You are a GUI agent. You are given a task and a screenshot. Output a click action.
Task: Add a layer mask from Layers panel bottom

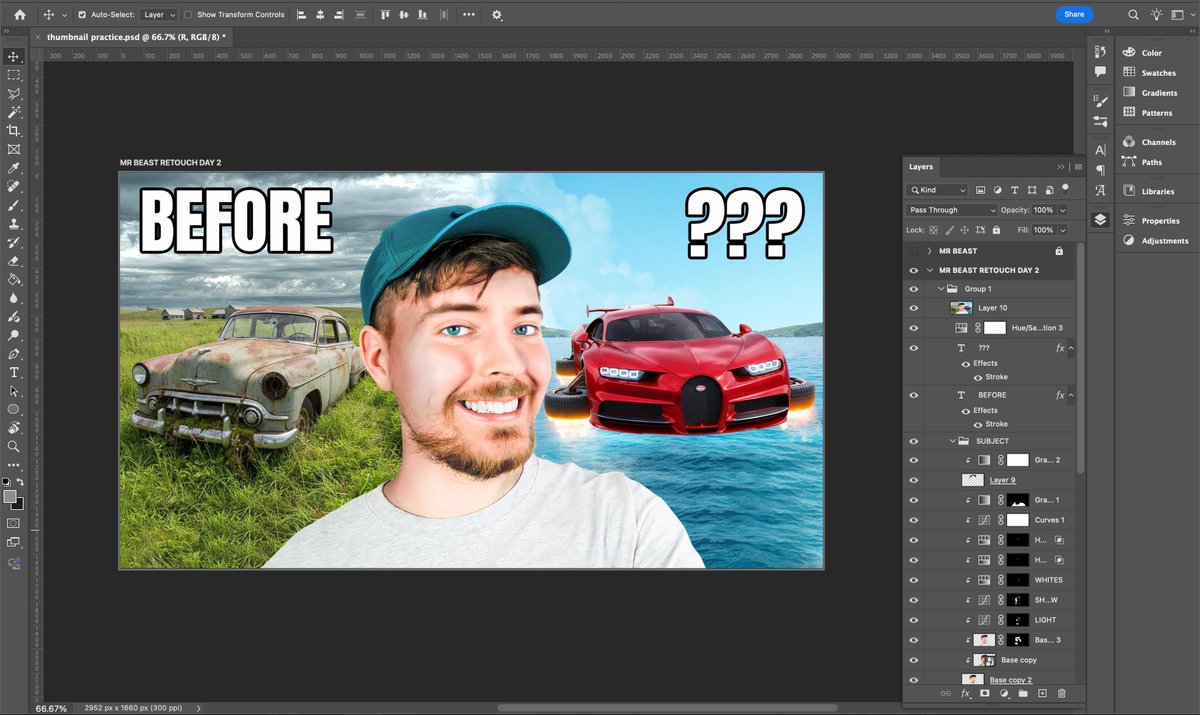coord(985,693)
